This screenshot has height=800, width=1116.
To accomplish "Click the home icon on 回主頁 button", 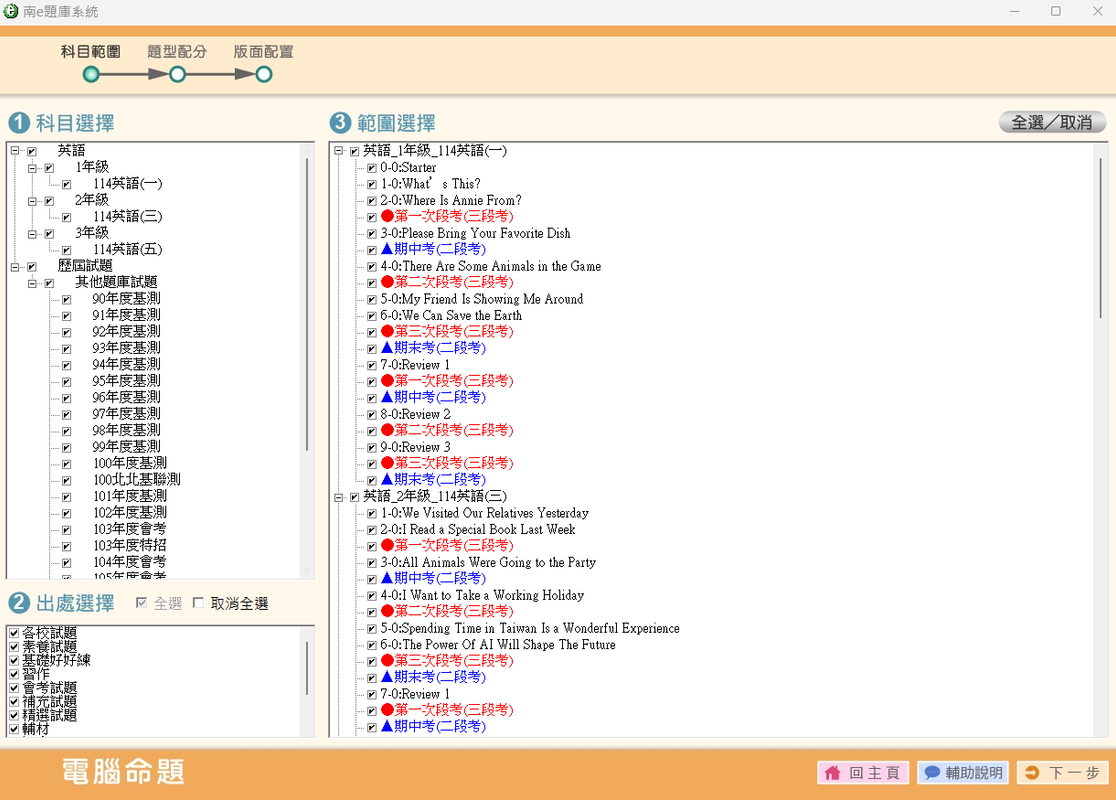I will click(x=832, y=773).
